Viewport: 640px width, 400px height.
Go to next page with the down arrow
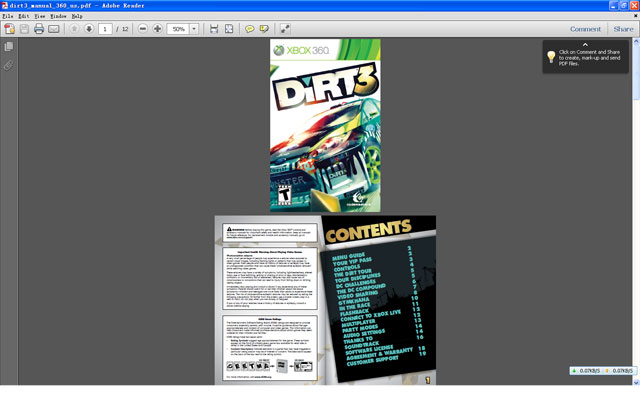pos(89,29)
